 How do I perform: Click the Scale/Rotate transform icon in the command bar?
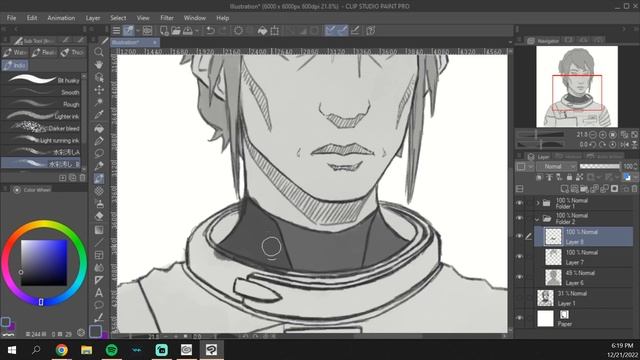click(x=275, y=31)
